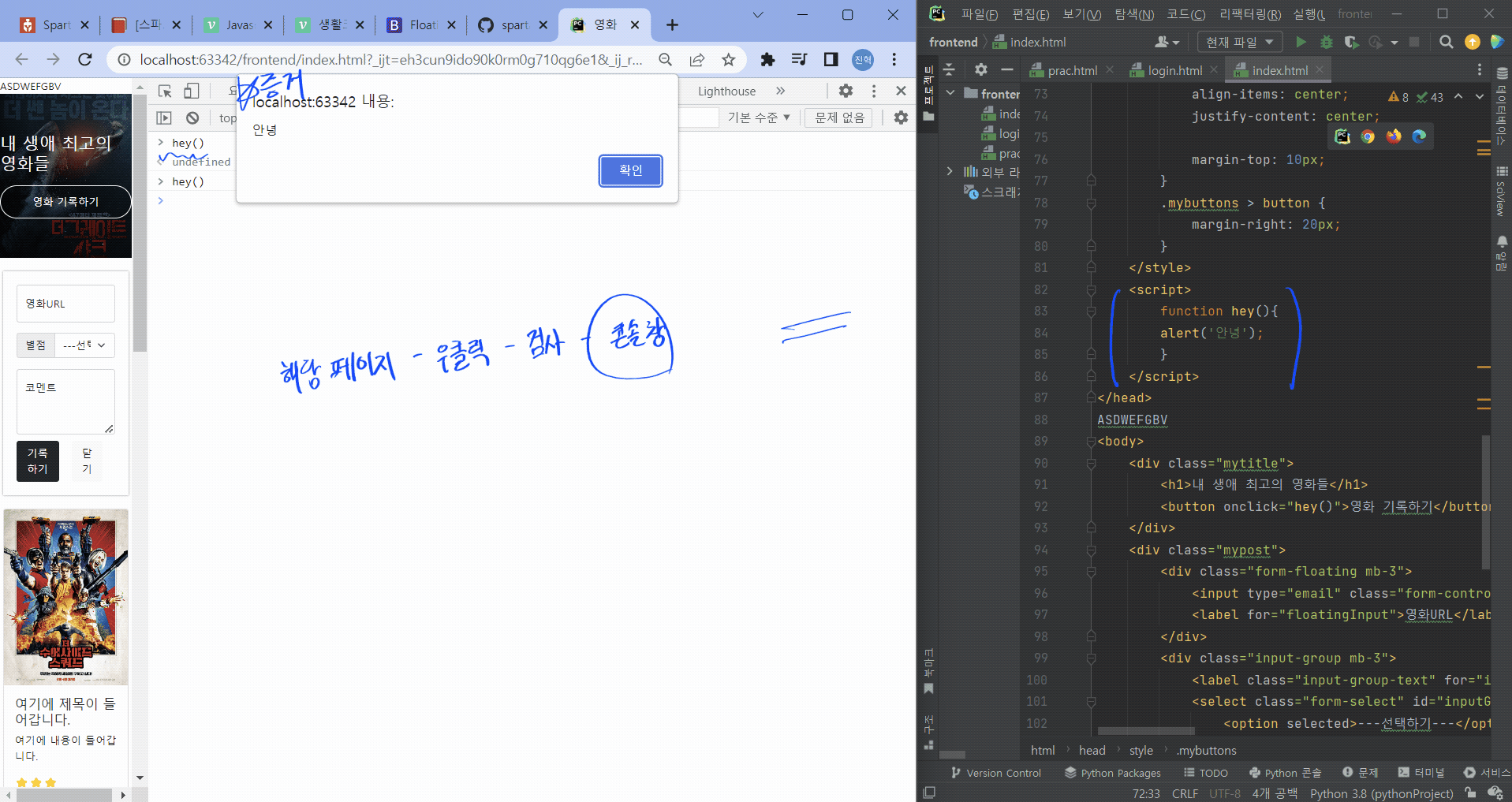Screen dimensions: 1512x802
Task: Open the Code With Me user icon
Action: click(1167, 42)
